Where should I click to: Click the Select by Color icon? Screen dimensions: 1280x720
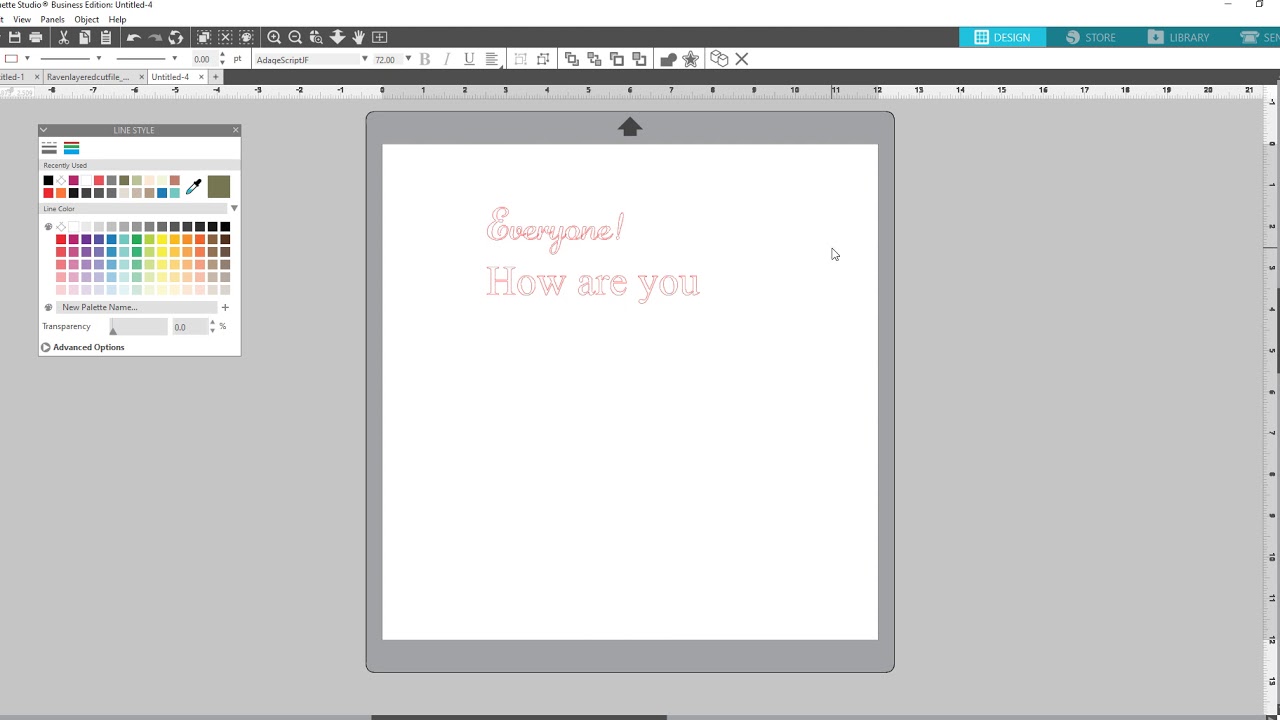coord(246,37)
